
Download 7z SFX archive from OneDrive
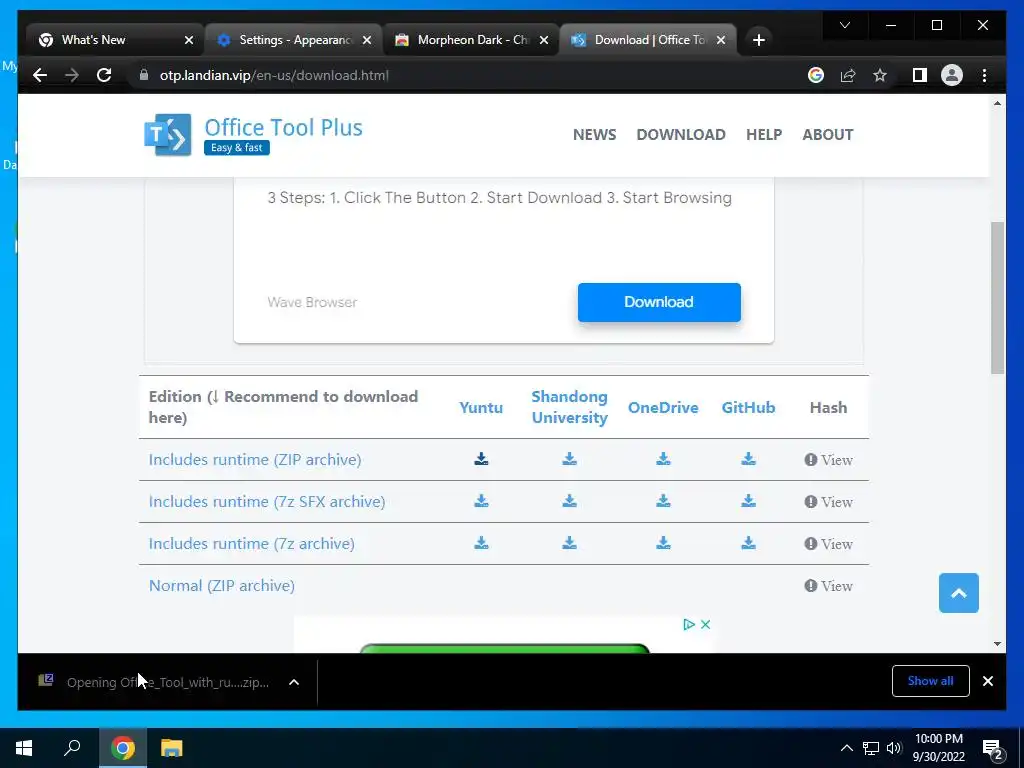664,501
